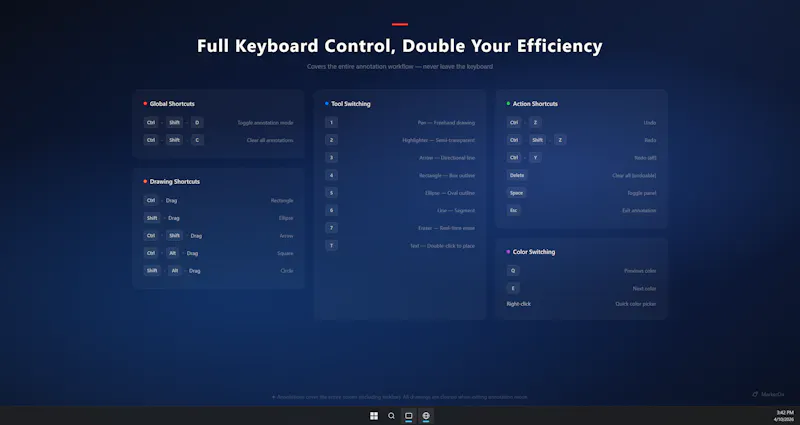The width and height of the screenshot is (800, 425).
Task: Click the 'Covers the entire annotation workflow' subtitle
Action: coord(399,66)
